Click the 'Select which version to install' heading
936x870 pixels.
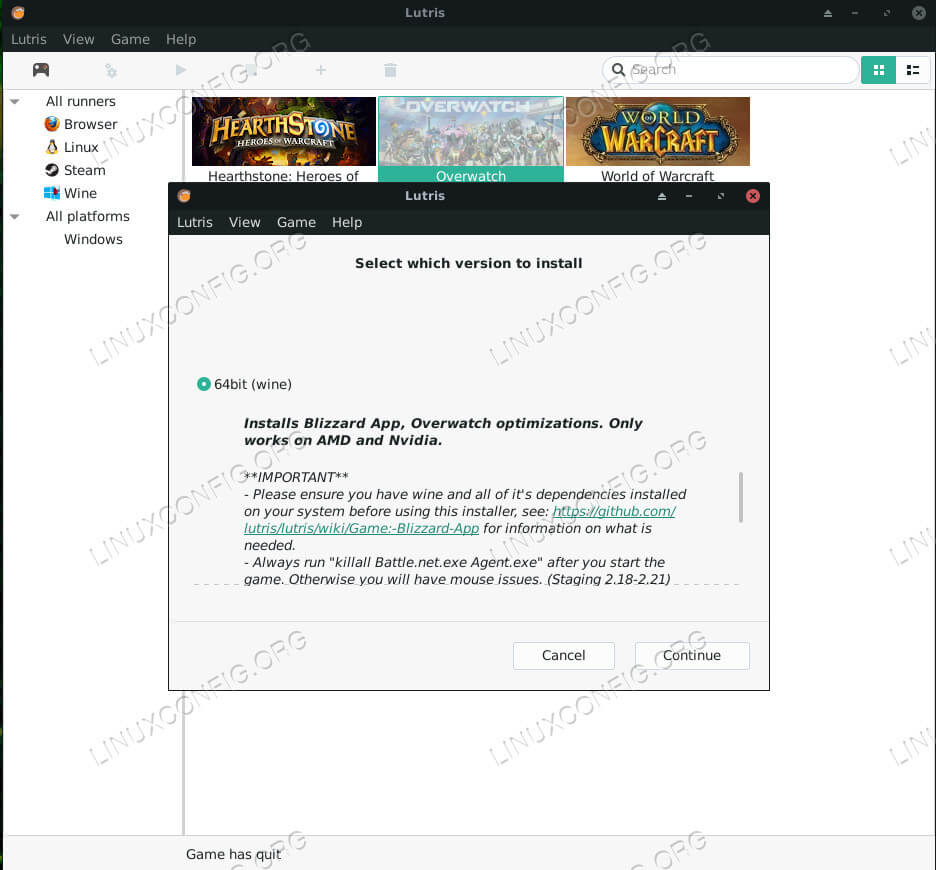(469, 263)
